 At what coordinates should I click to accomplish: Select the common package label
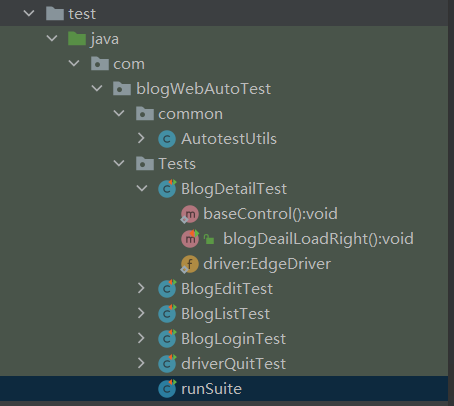(190, 114)
